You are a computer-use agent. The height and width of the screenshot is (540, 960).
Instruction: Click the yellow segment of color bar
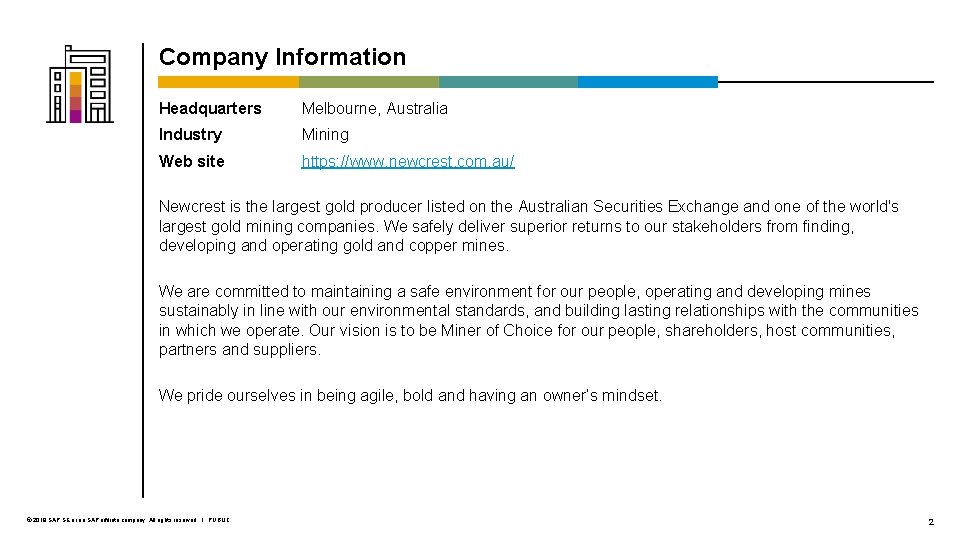tap(228, 82)
